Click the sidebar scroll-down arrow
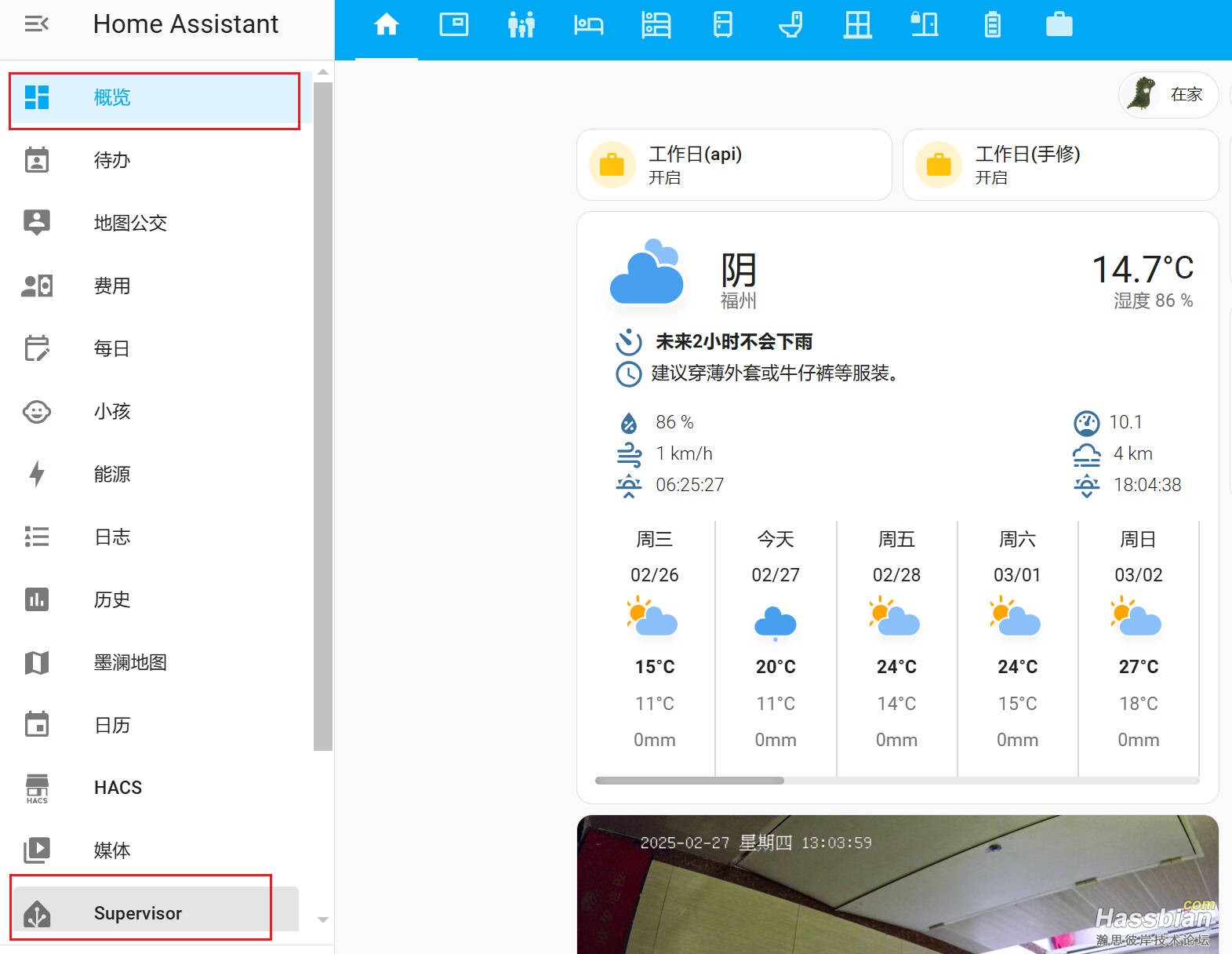This screenshot has height=954, width=1232. pyautogui.click(x=323, y=919)
